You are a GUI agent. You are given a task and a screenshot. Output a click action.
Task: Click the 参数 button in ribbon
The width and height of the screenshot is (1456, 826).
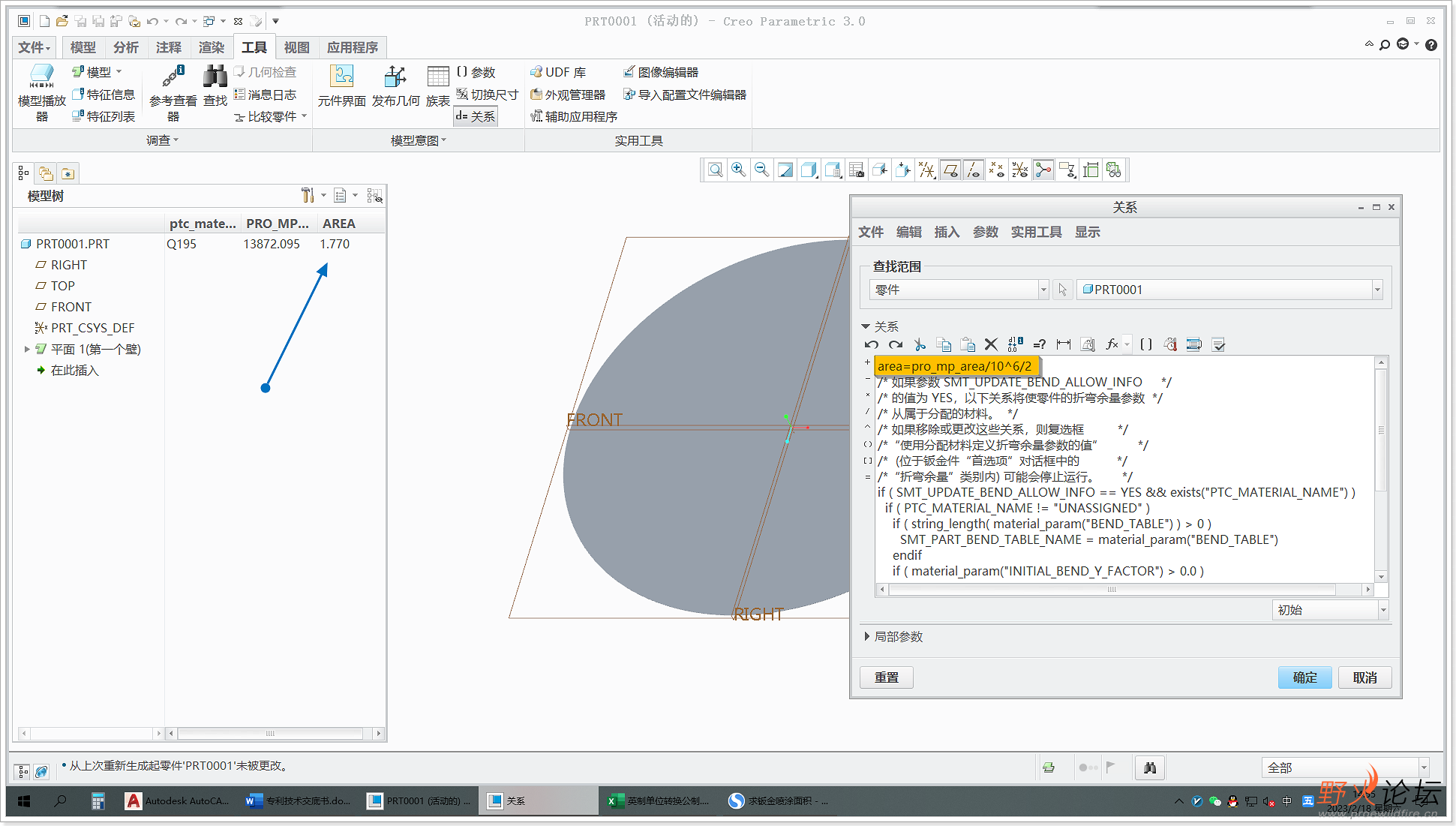(476, 72)
